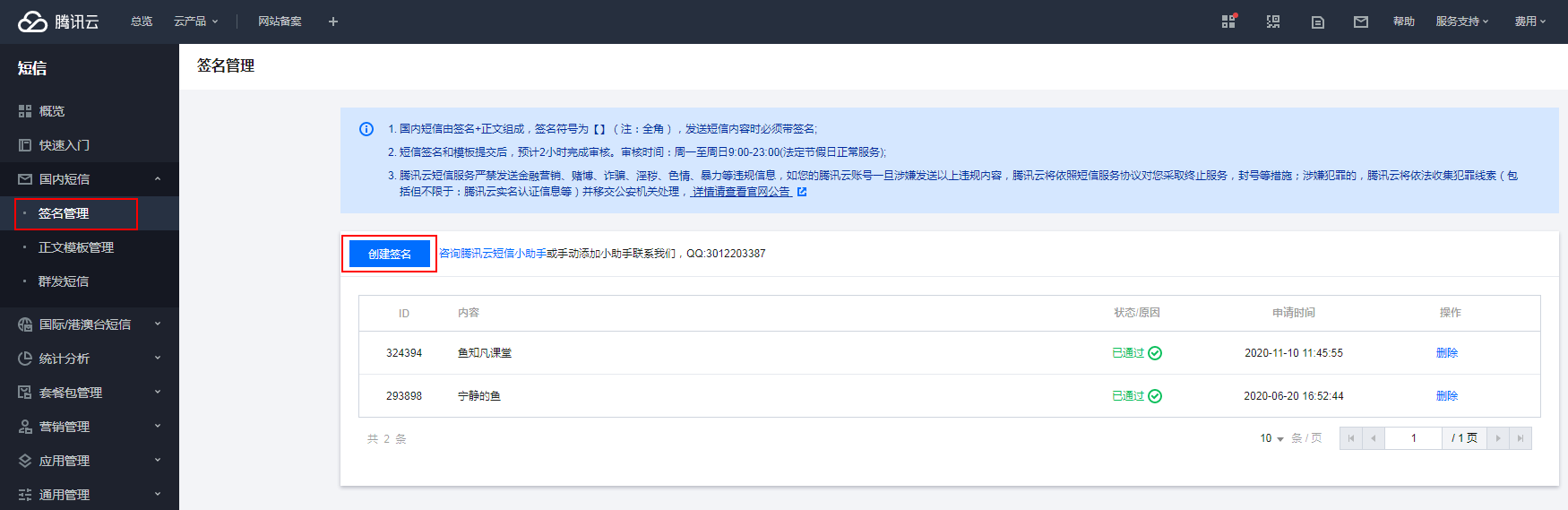Go to the last page arrow in pagination
The height and width of the screenshot is (510, 1568).
tap(1520, 438)
